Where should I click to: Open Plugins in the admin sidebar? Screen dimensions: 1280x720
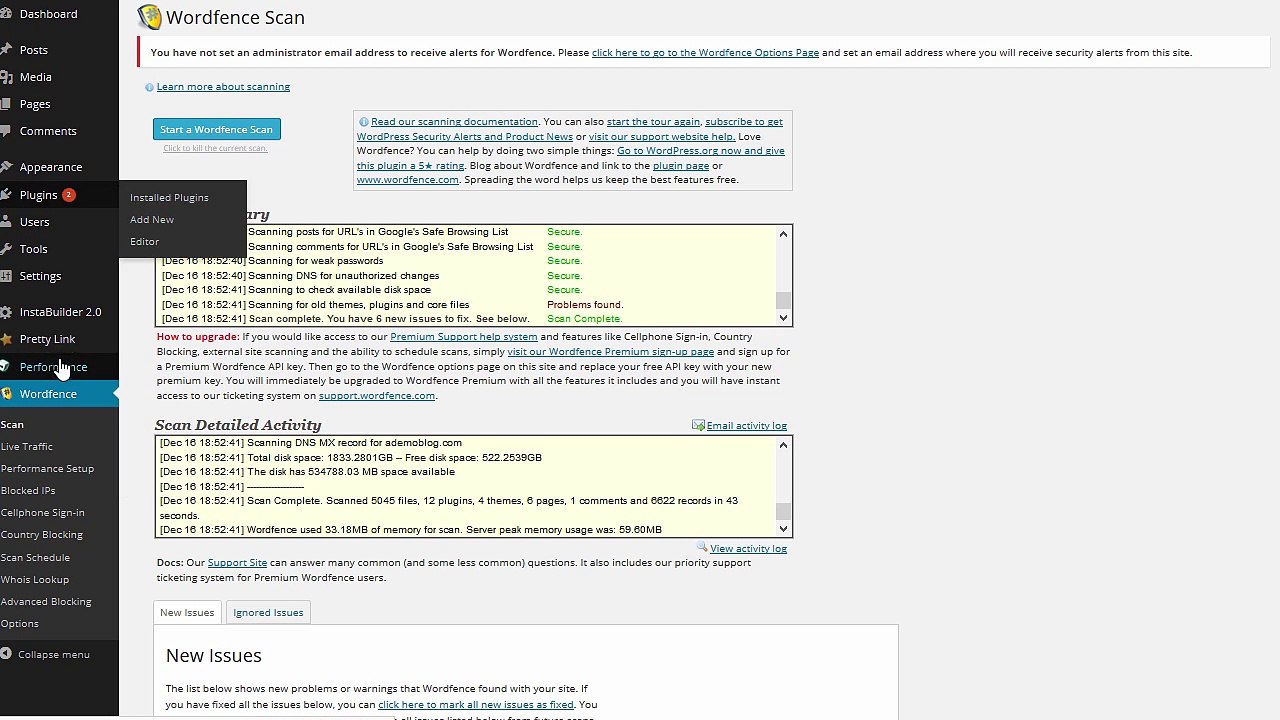click(38, 195)
